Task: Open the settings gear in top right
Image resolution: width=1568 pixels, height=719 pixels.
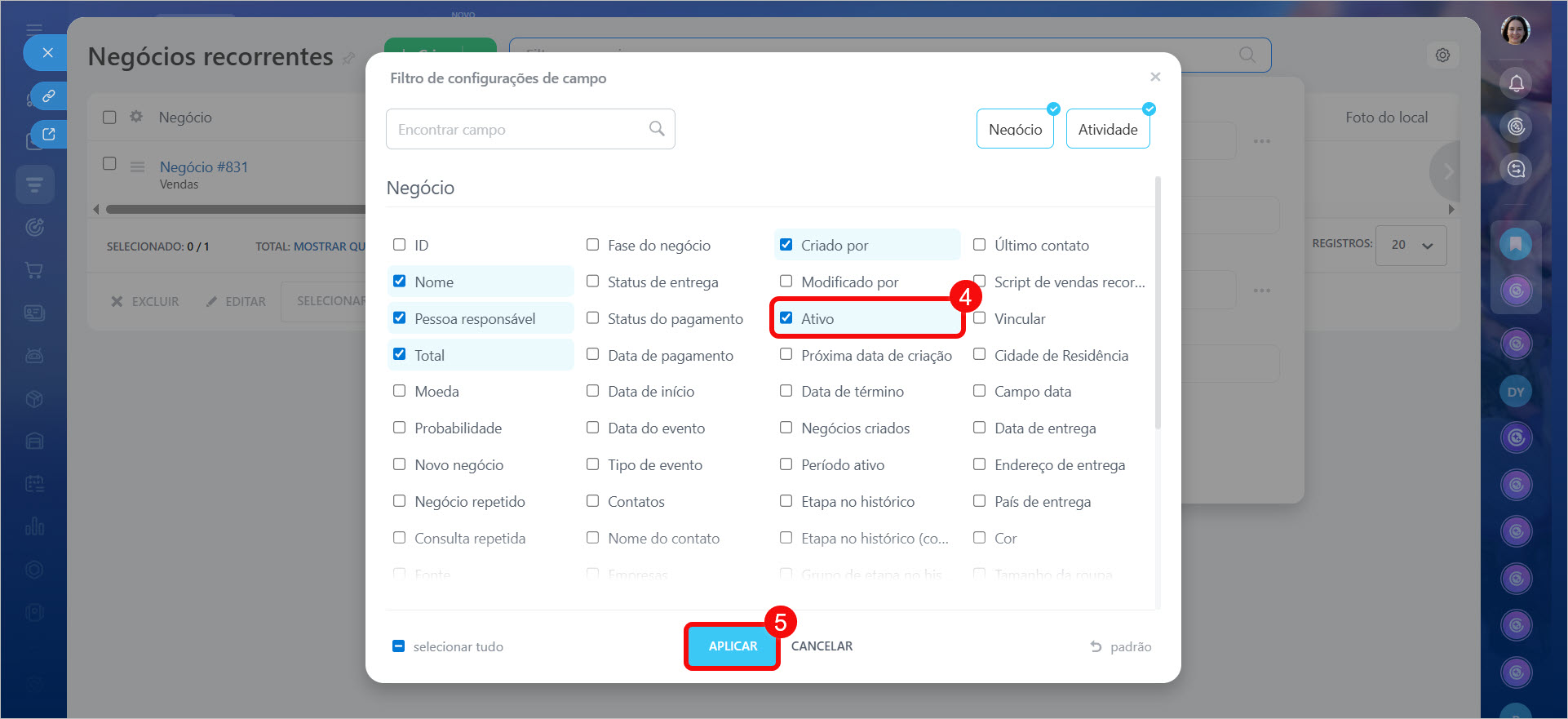Action: [1442, 55]
